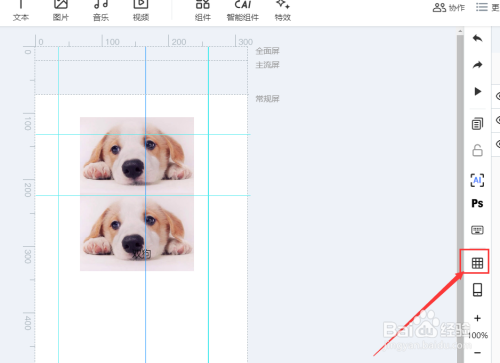500x363 pixels.
Task: Open the 音乐 music tool
Action: [101, 11]
